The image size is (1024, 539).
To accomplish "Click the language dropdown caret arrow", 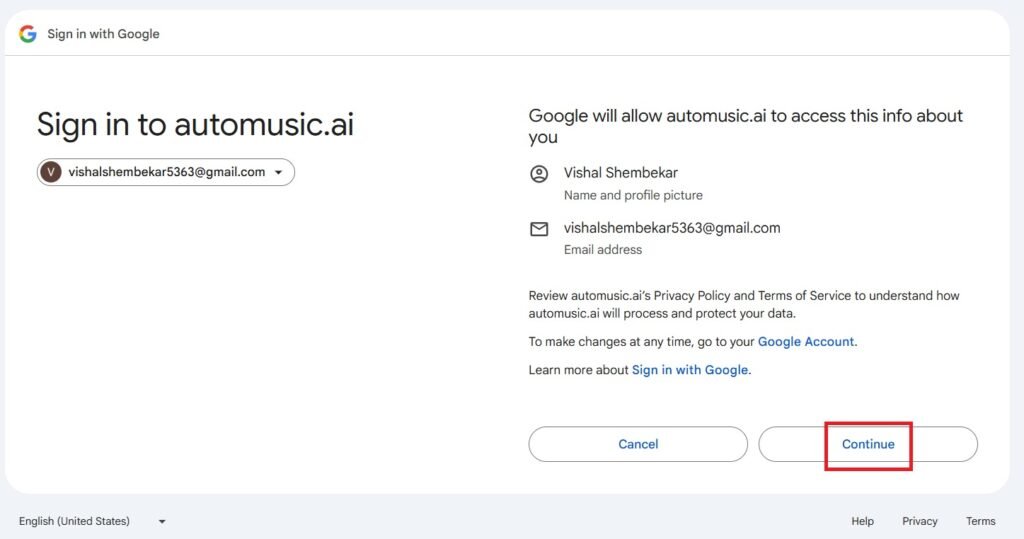I will (162, 521).
